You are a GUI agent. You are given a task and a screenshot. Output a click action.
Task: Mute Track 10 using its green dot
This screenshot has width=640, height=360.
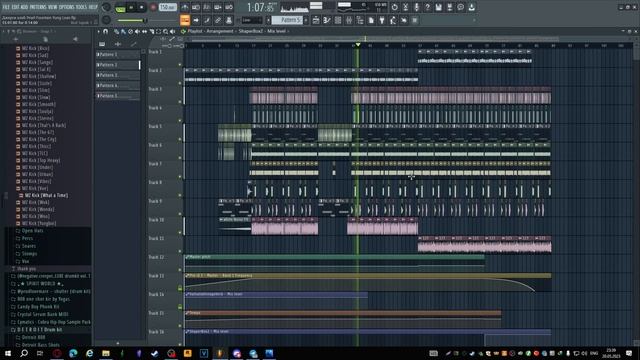coord(180,233)
